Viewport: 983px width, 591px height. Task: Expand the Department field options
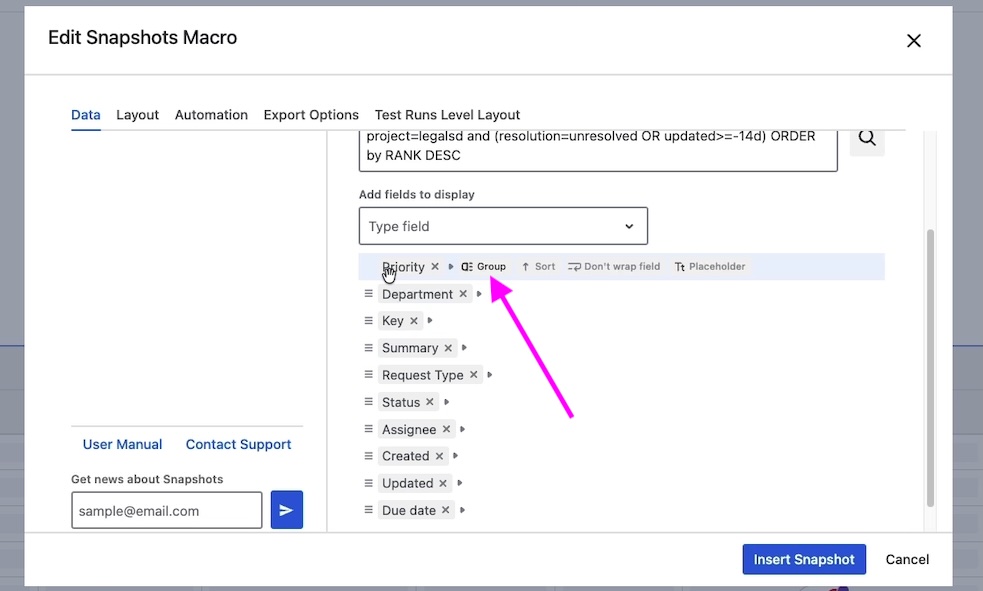tap(479, 294)
